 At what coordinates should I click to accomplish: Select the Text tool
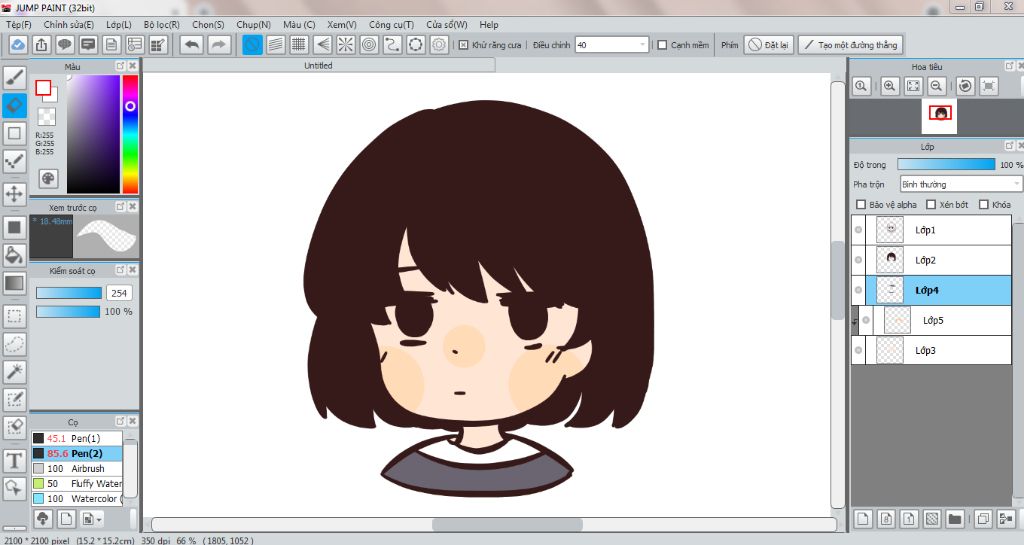[x=14, y=461]
